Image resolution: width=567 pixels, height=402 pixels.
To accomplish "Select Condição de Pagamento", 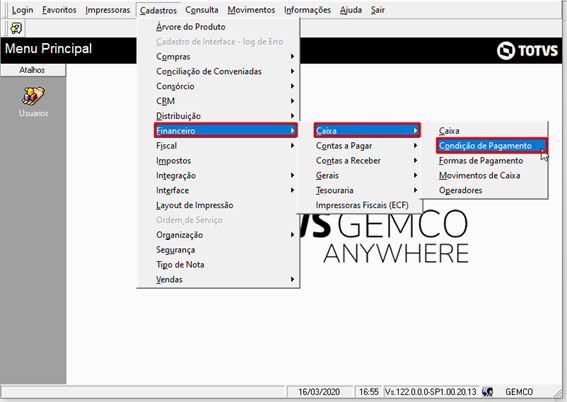I will pos(492,146).
